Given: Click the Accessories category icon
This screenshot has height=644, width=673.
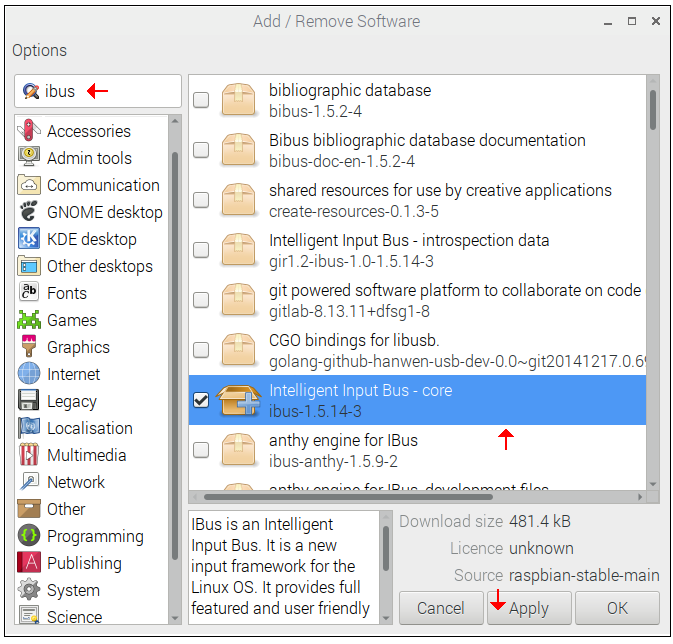Looking at the screenshot, I should point(29,131).
